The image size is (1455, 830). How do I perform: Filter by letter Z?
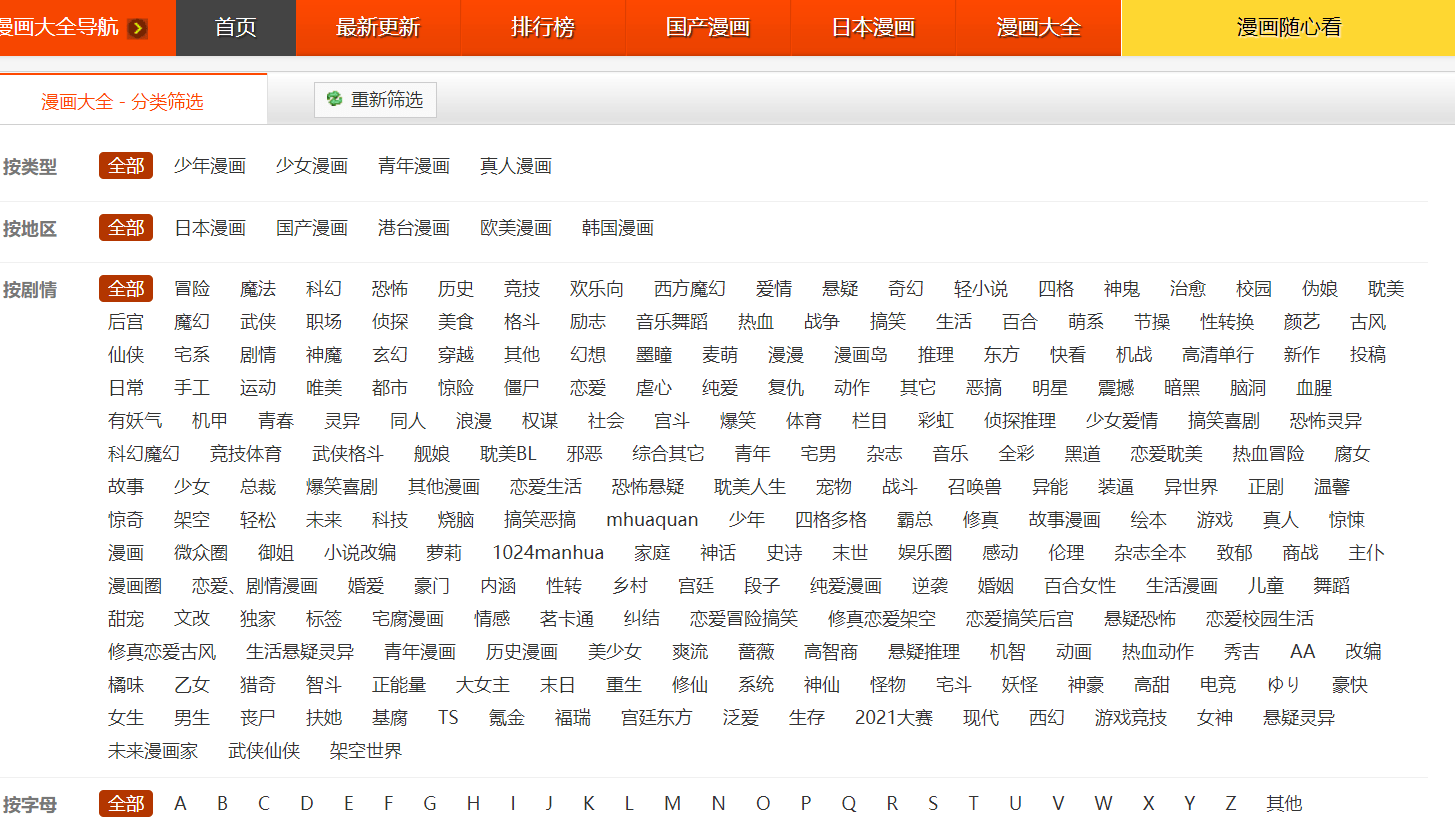click(1230, 803)
